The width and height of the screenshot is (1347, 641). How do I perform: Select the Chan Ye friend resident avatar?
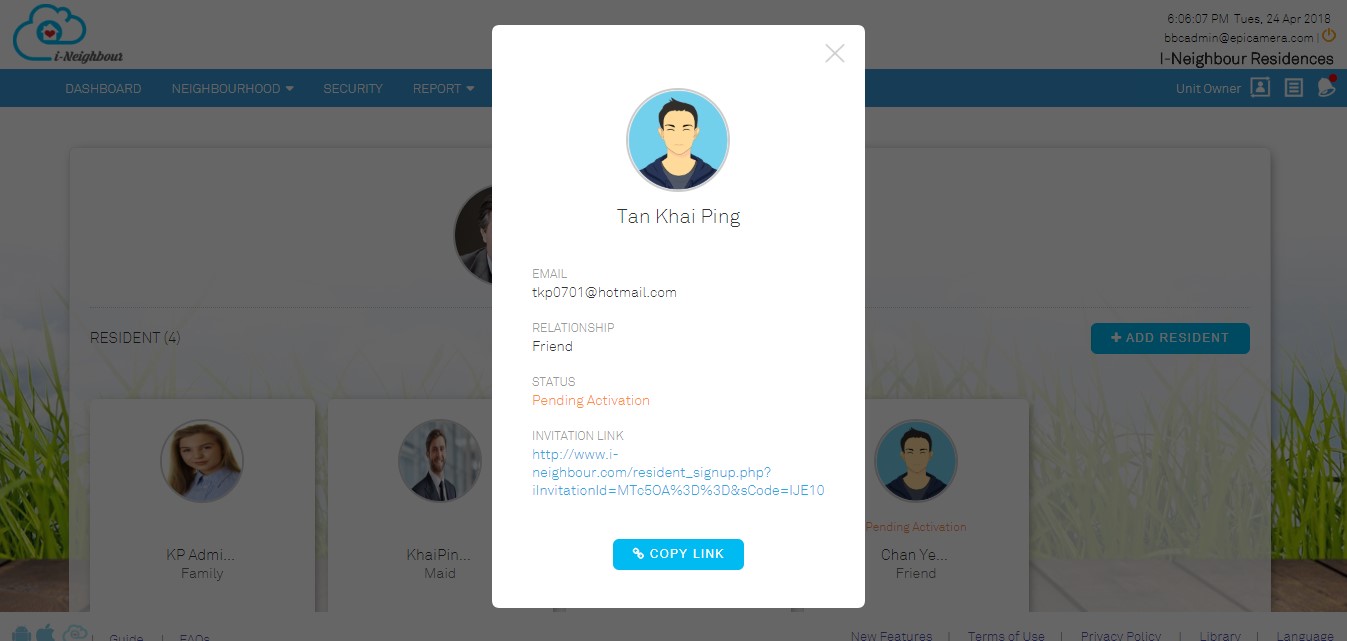pyautogui.click(x=916, y=461)
